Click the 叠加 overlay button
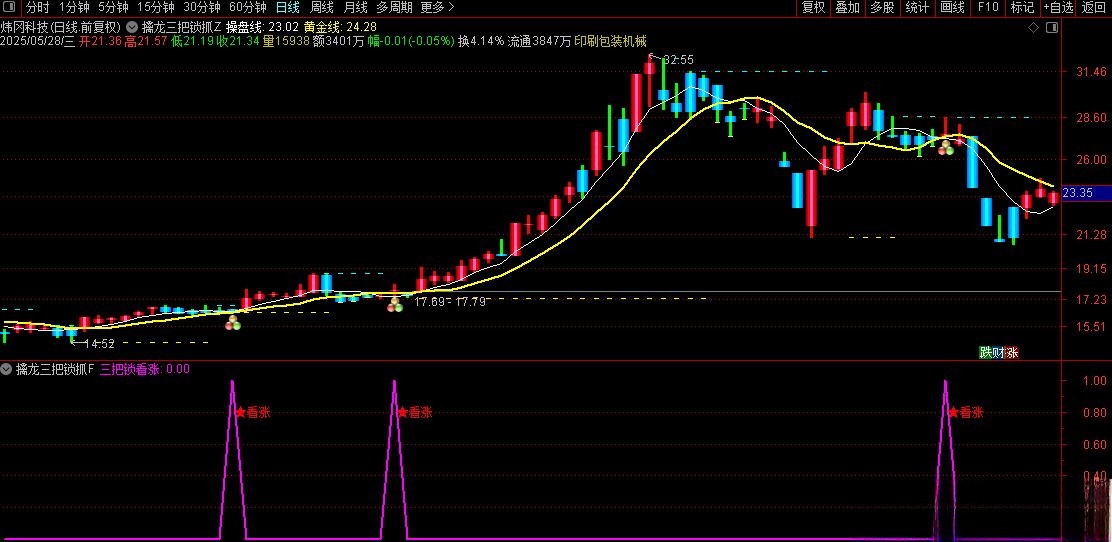Image resolution: width=1112 pixels, height=542 pixels. 848,8
